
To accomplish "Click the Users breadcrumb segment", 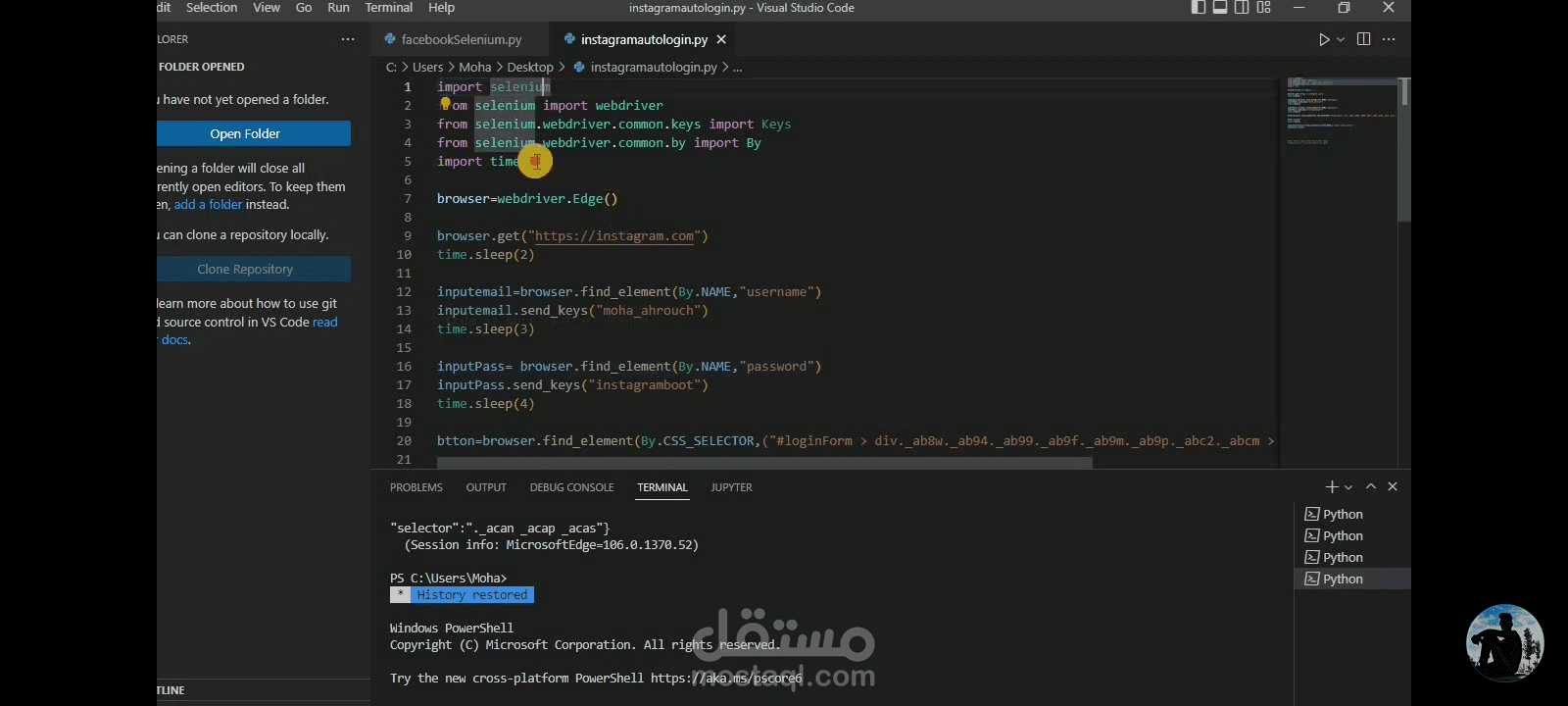I will coord(427,68).
